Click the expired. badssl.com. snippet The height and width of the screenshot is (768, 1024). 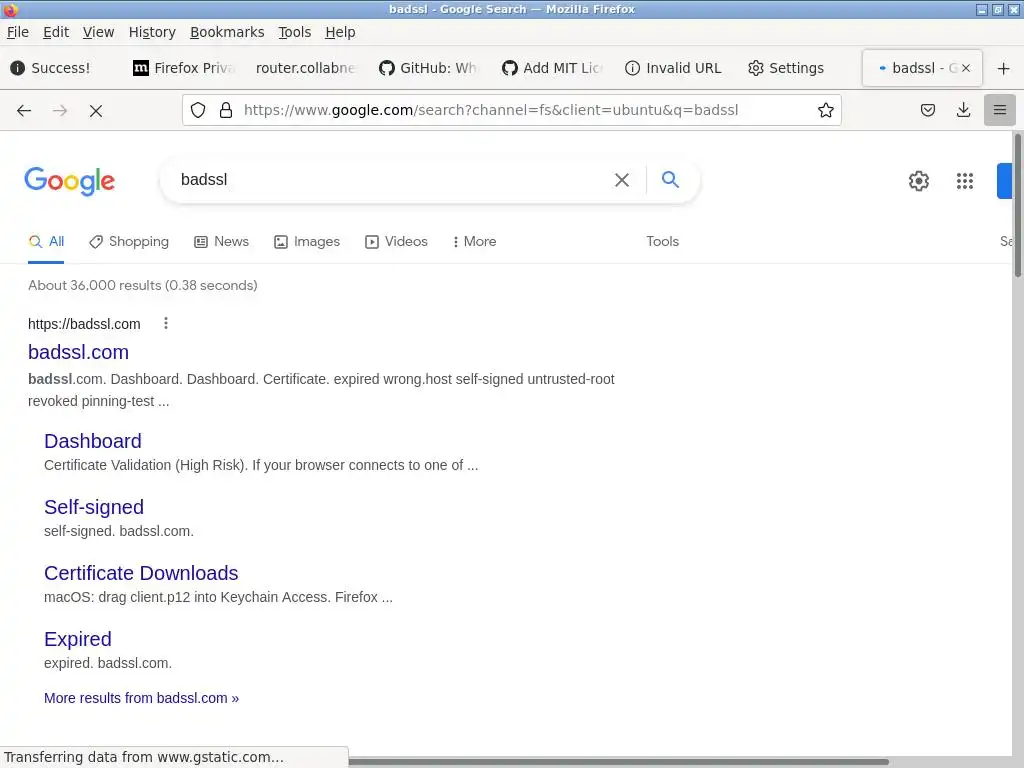tap(108, 664)
